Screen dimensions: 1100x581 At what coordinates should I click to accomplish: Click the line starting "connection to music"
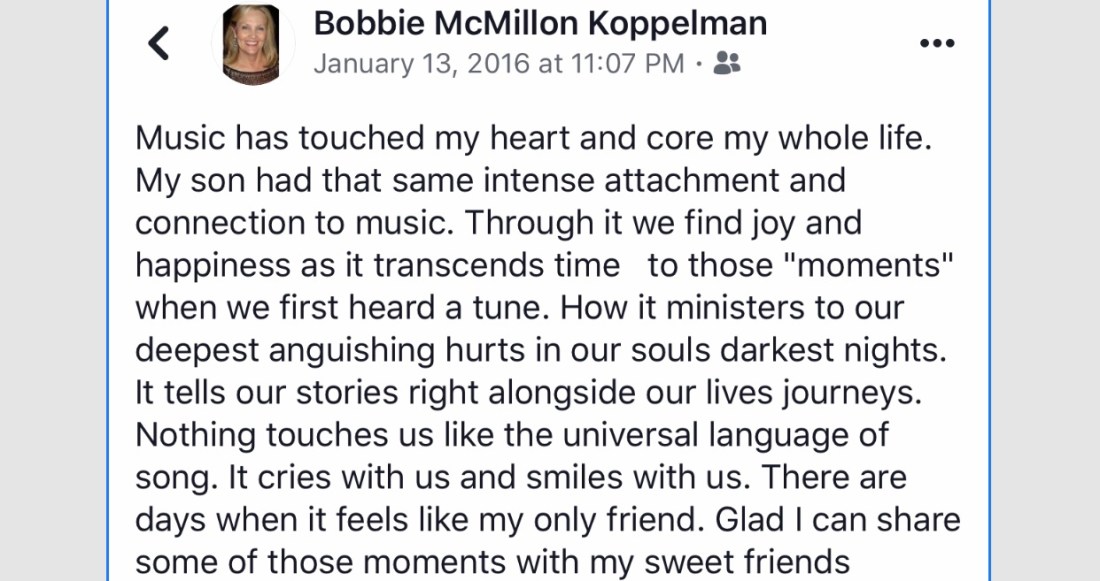click(498, 222)
